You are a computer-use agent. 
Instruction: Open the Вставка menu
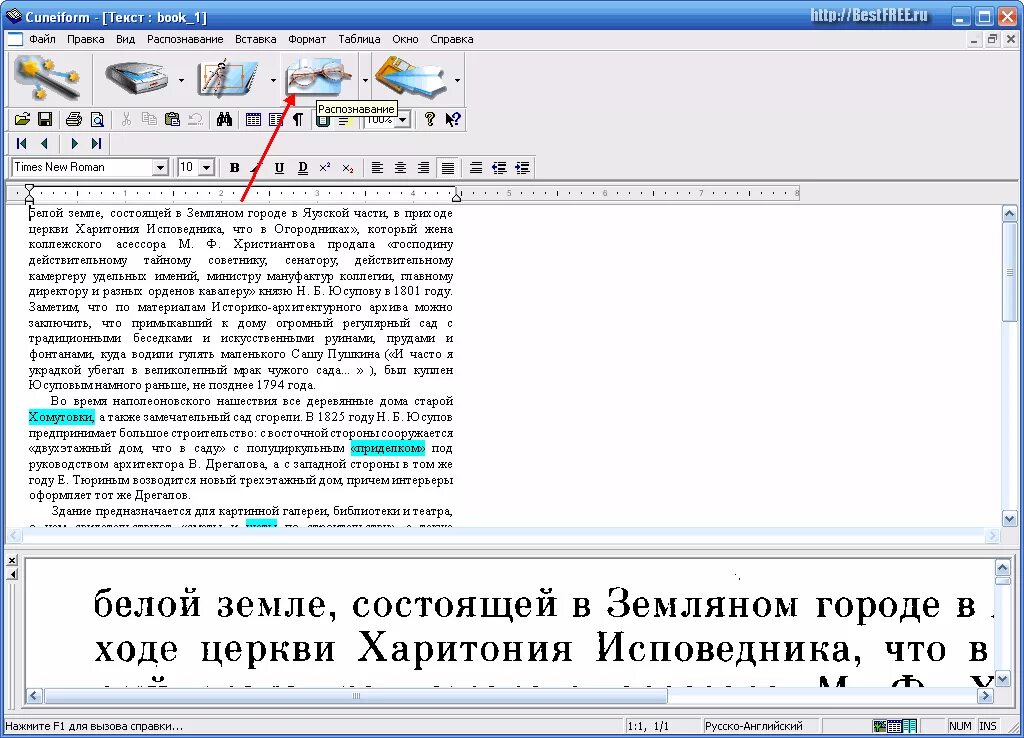255,39
